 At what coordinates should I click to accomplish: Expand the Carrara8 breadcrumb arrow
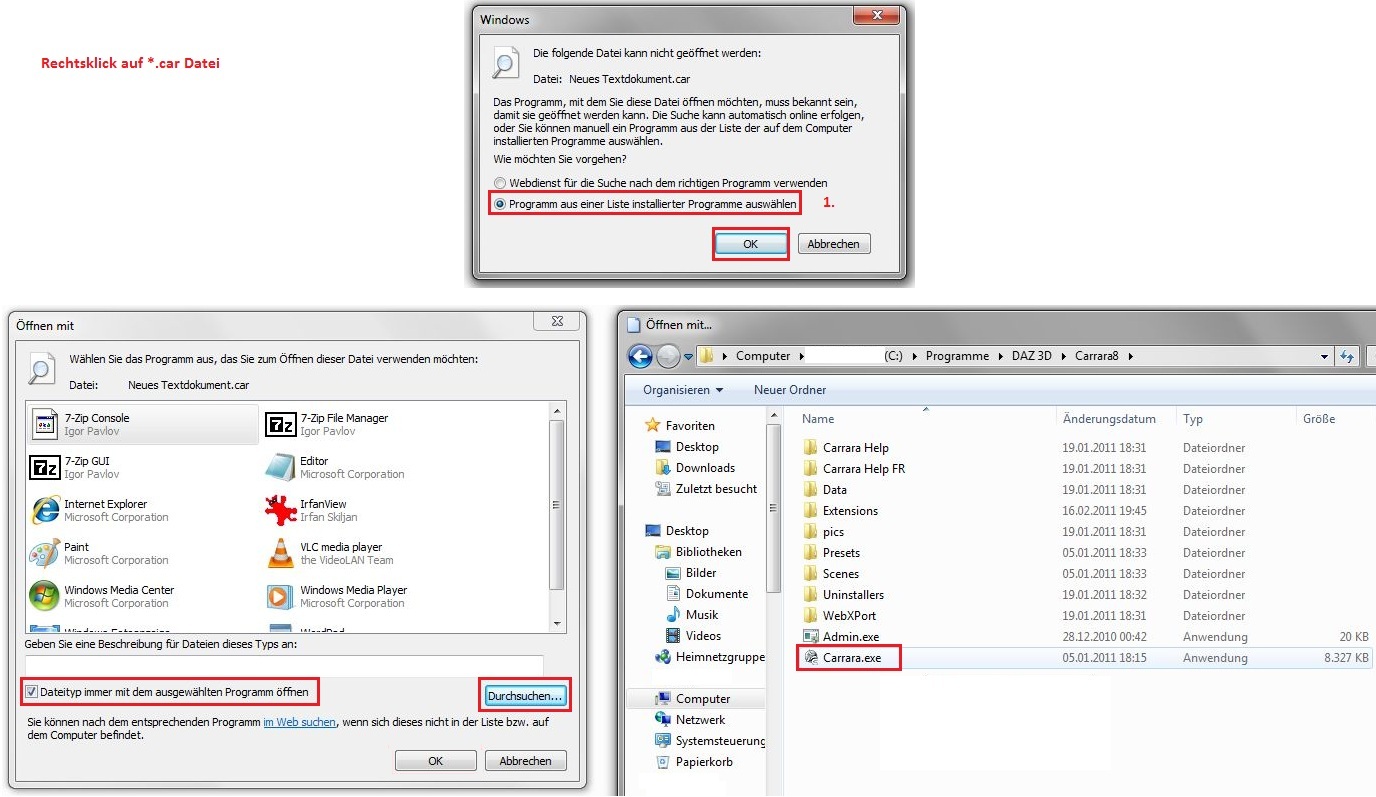tap(1131, 356)
